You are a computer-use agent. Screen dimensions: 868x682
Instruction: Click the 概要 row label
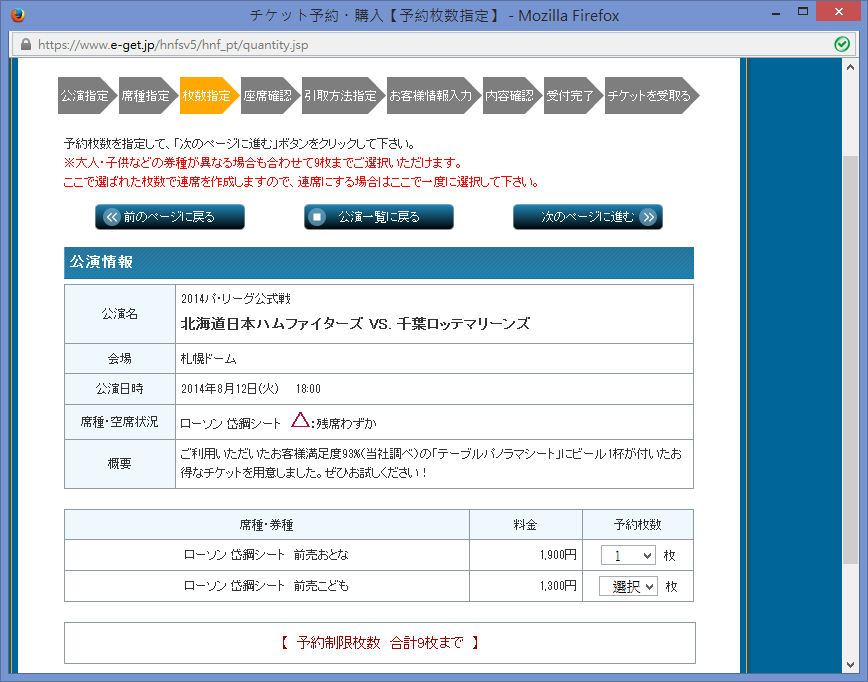[x=120, y=464]
